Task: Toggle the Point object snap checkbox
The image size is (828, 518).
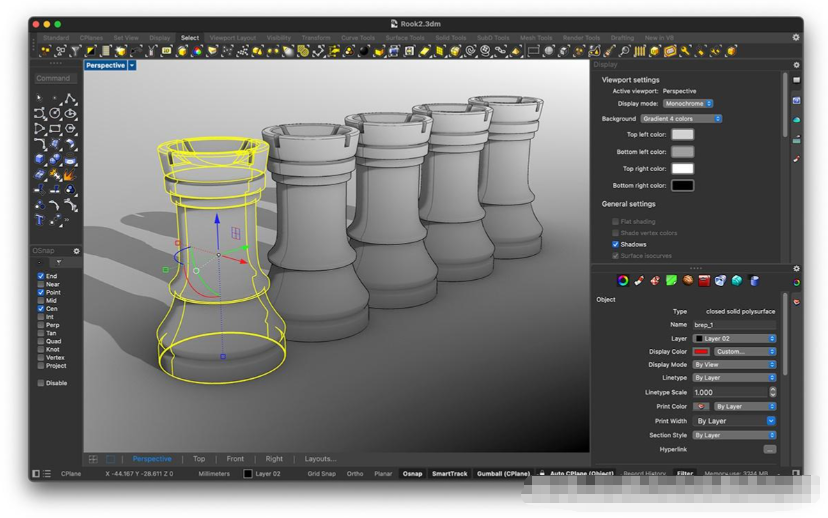Action: [x=41, y=292]
